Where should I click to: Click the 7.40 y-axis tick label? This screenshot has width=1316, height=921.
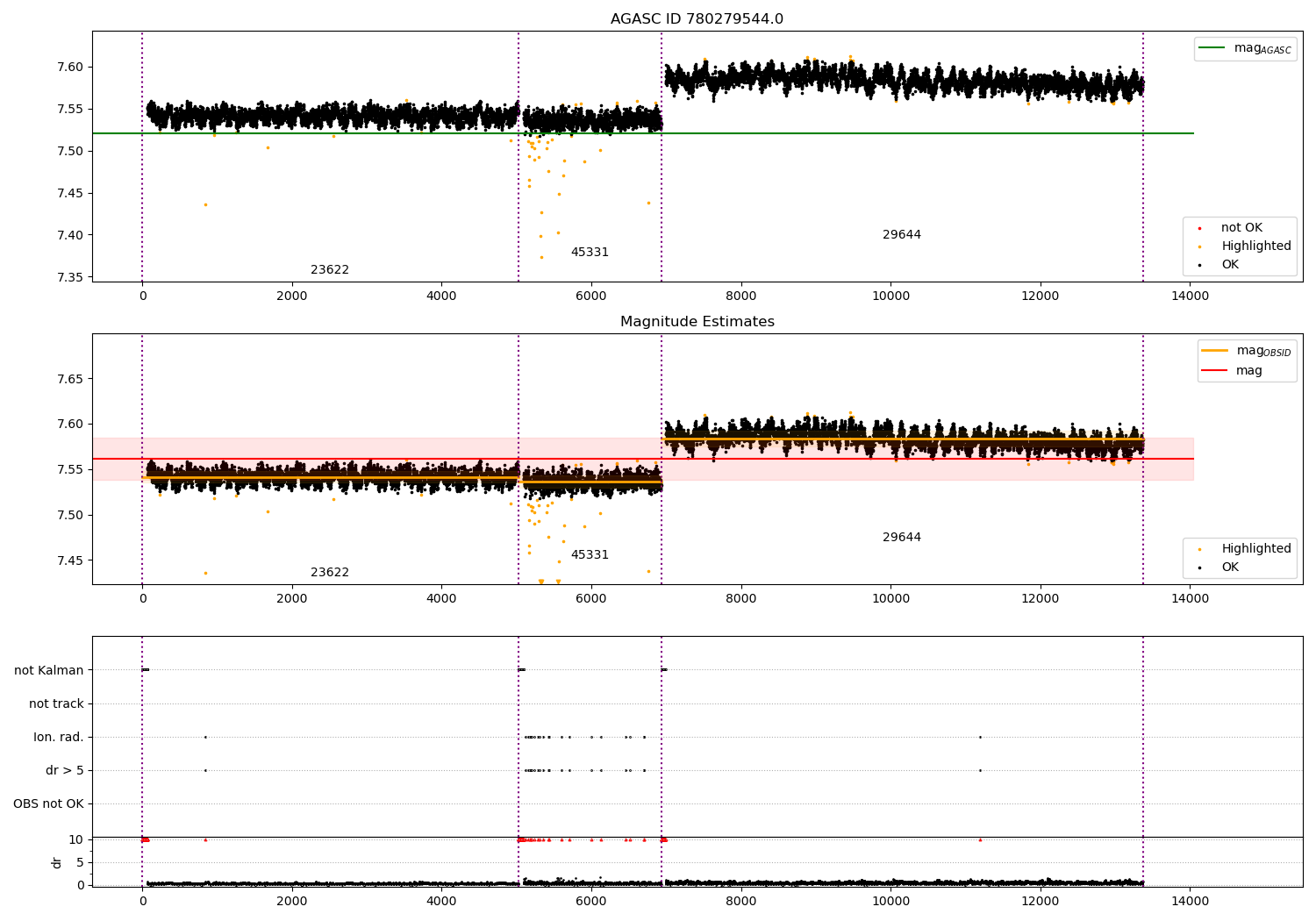point(70,235)
